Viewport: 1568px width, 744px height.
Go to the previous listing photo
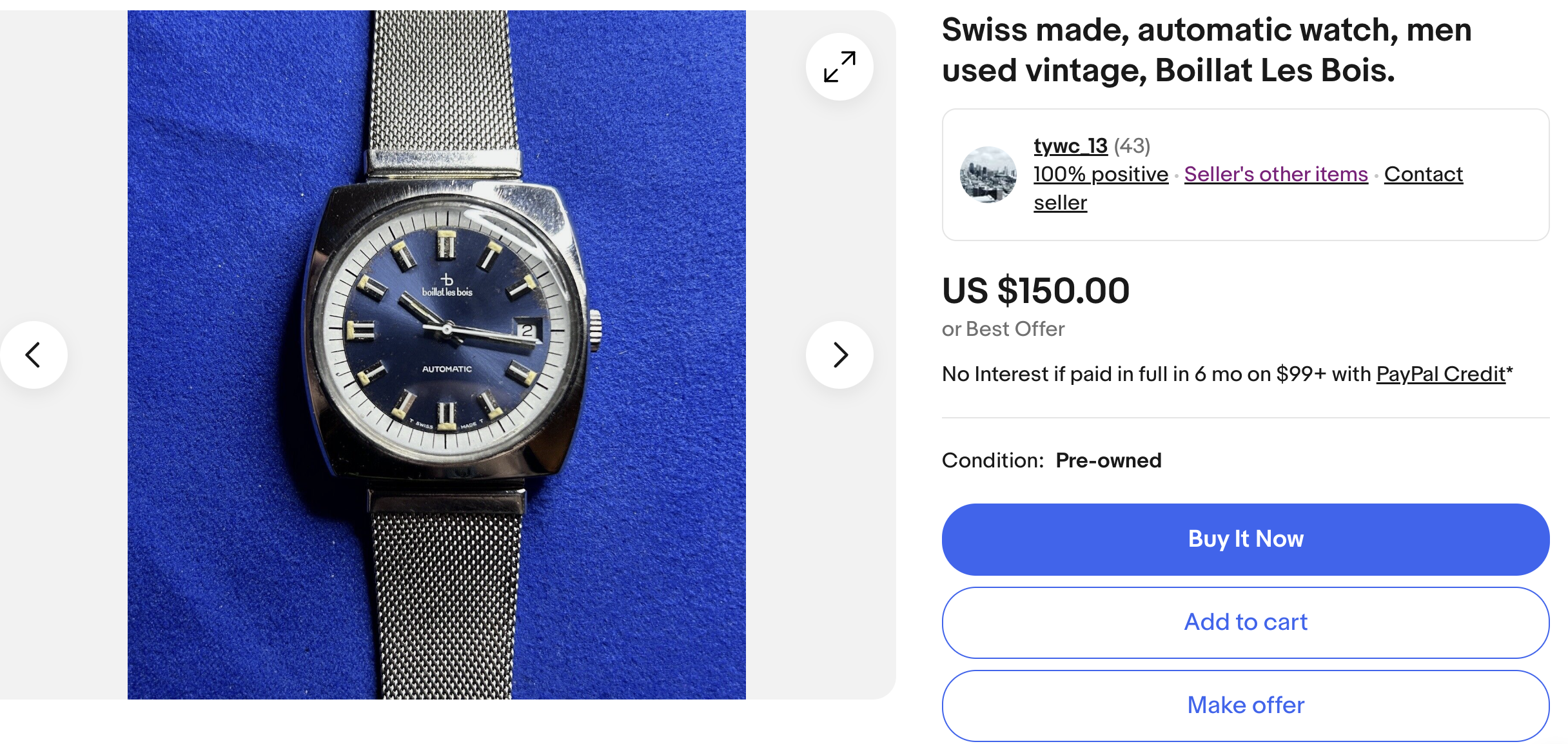(x=34, y=355)
